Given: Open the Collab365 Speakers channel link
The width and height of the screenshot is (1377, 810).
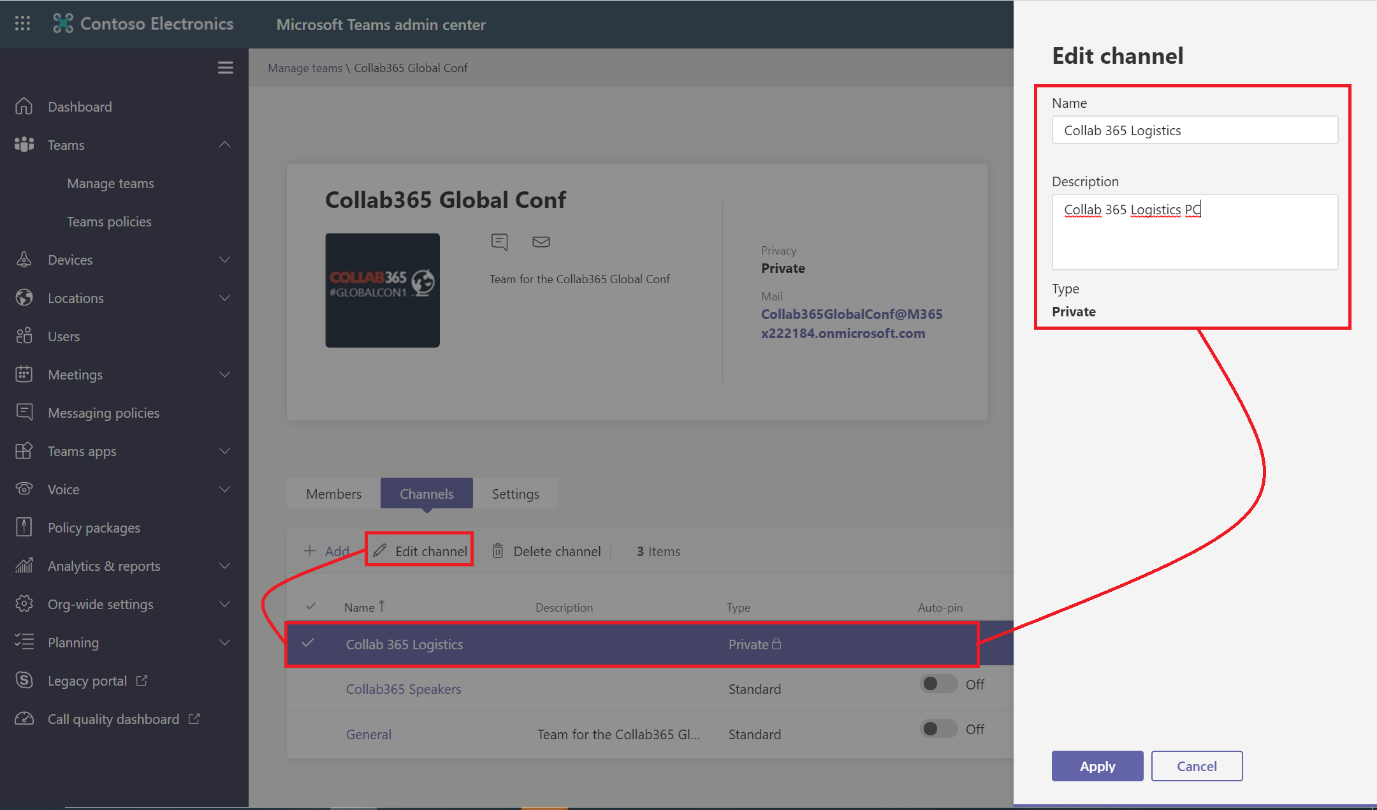Looking at the screenshot, I should (x=404, y=689).
